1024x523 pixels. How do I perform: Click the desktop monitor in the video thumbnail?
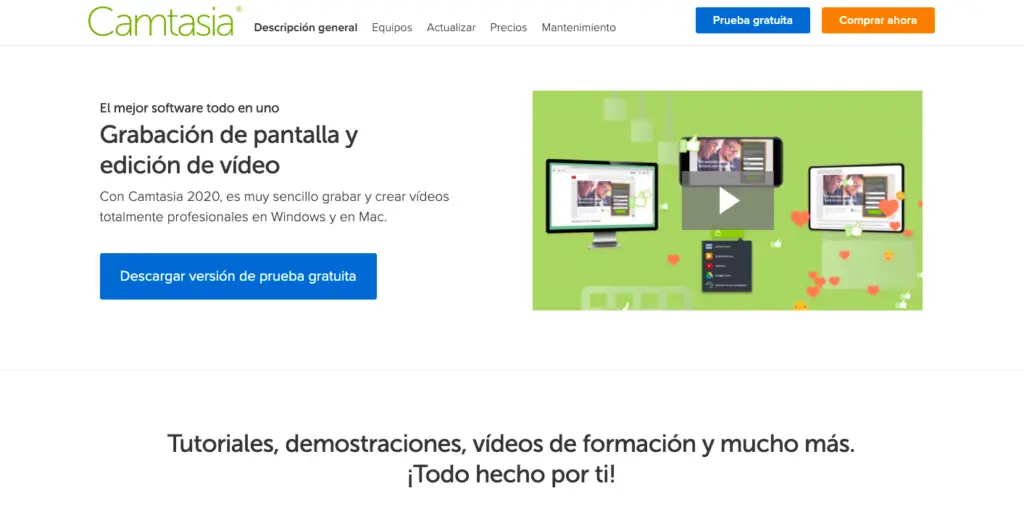[x=601, y=203]
